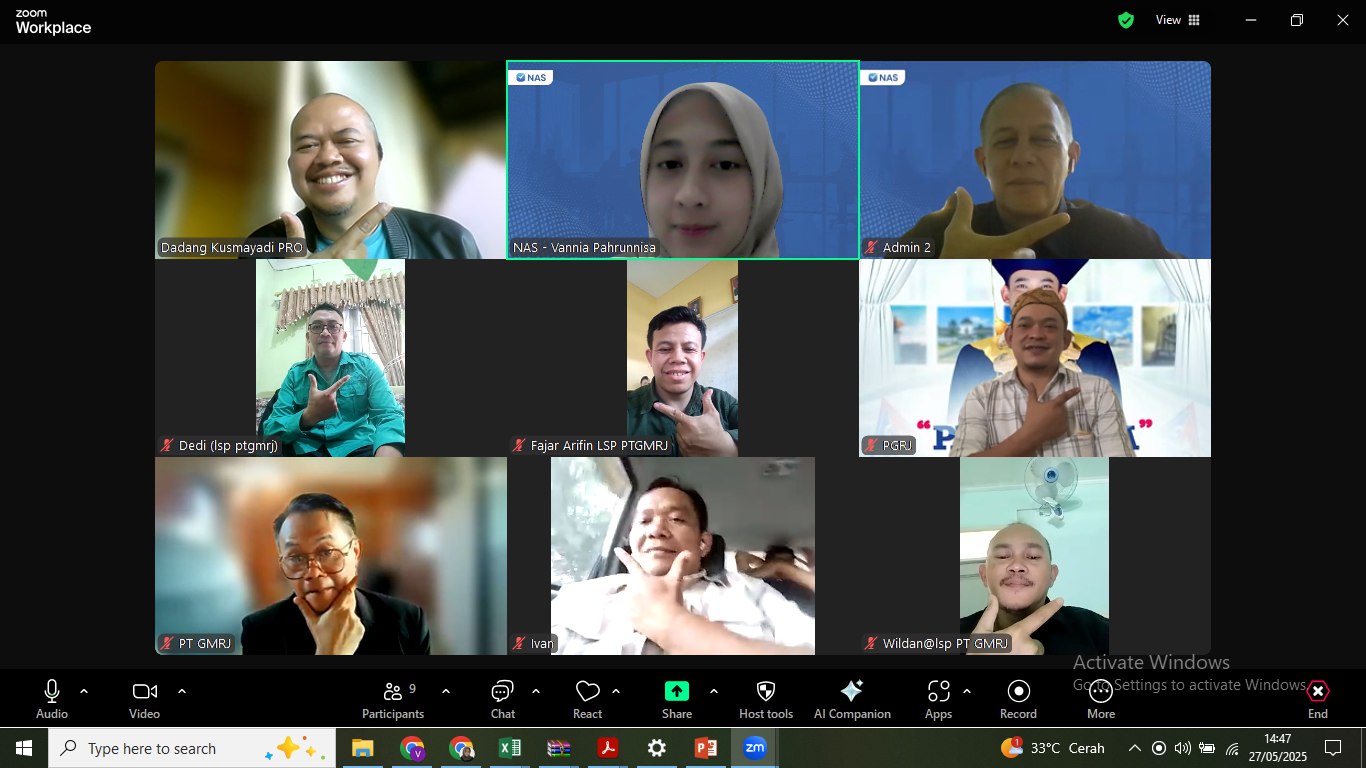1366x768 pixels.
Task: Open the weather widget showing 33°C Cerah
Action: (1053, 748)
